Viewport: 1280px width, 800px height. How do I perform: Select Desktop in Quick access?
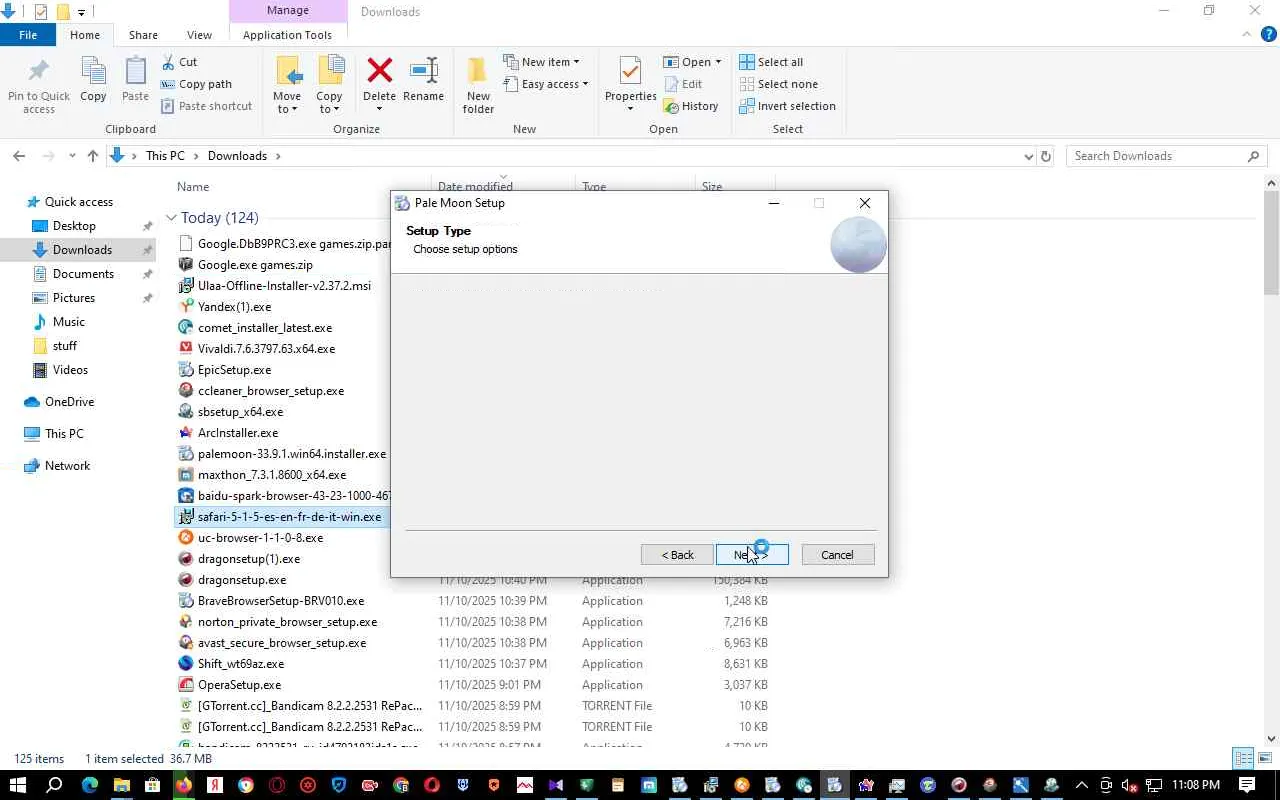(x=74, y=226)
